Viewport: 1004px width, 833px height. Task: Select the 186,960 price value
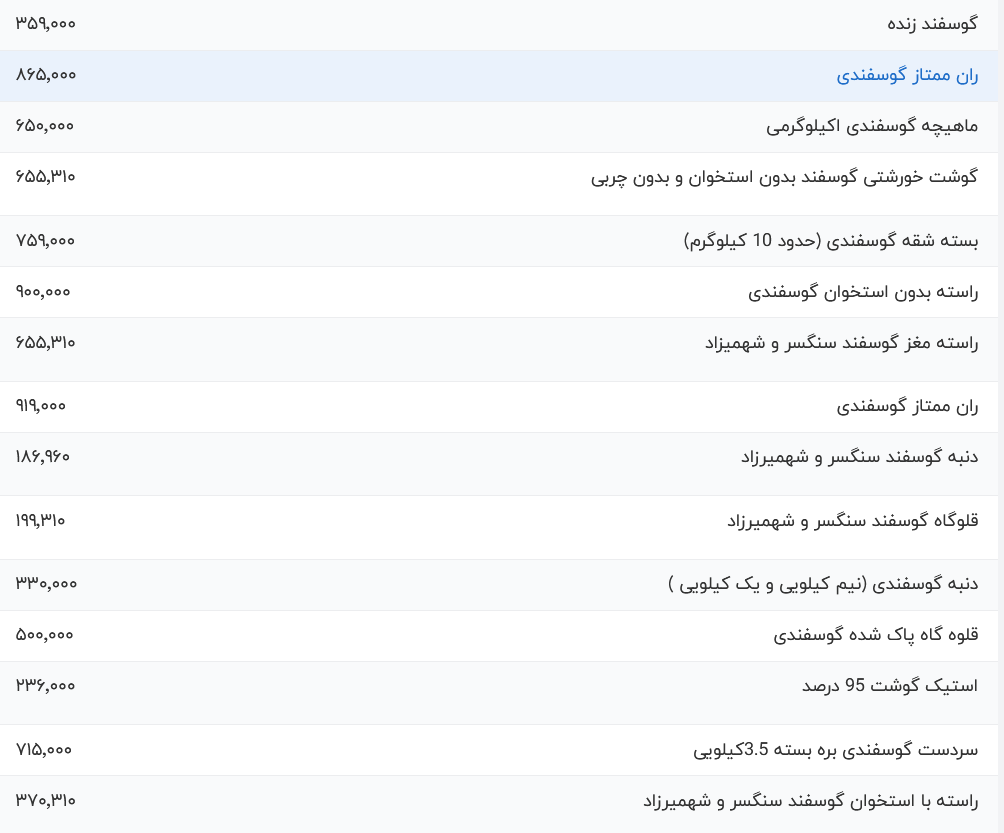[43, 456]
